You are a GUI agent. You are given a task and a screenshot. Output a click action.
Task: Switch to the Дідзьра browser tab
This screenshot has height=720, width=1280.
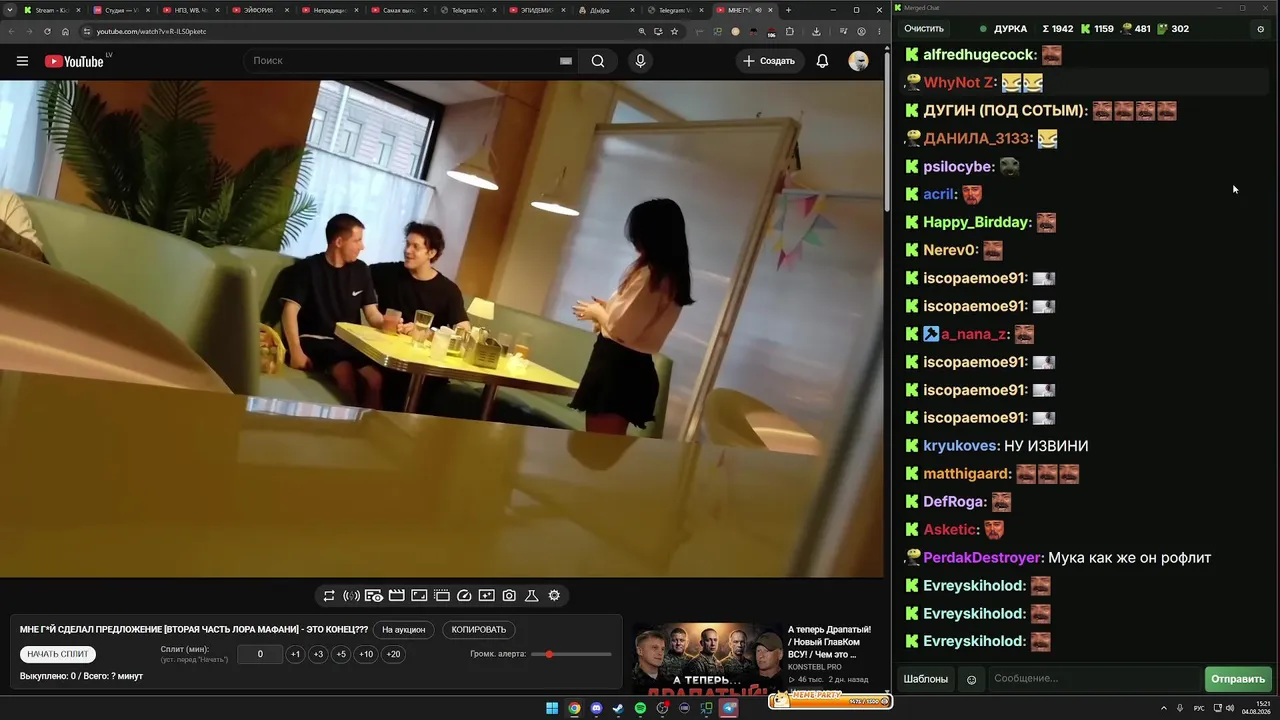pos(607,10)
